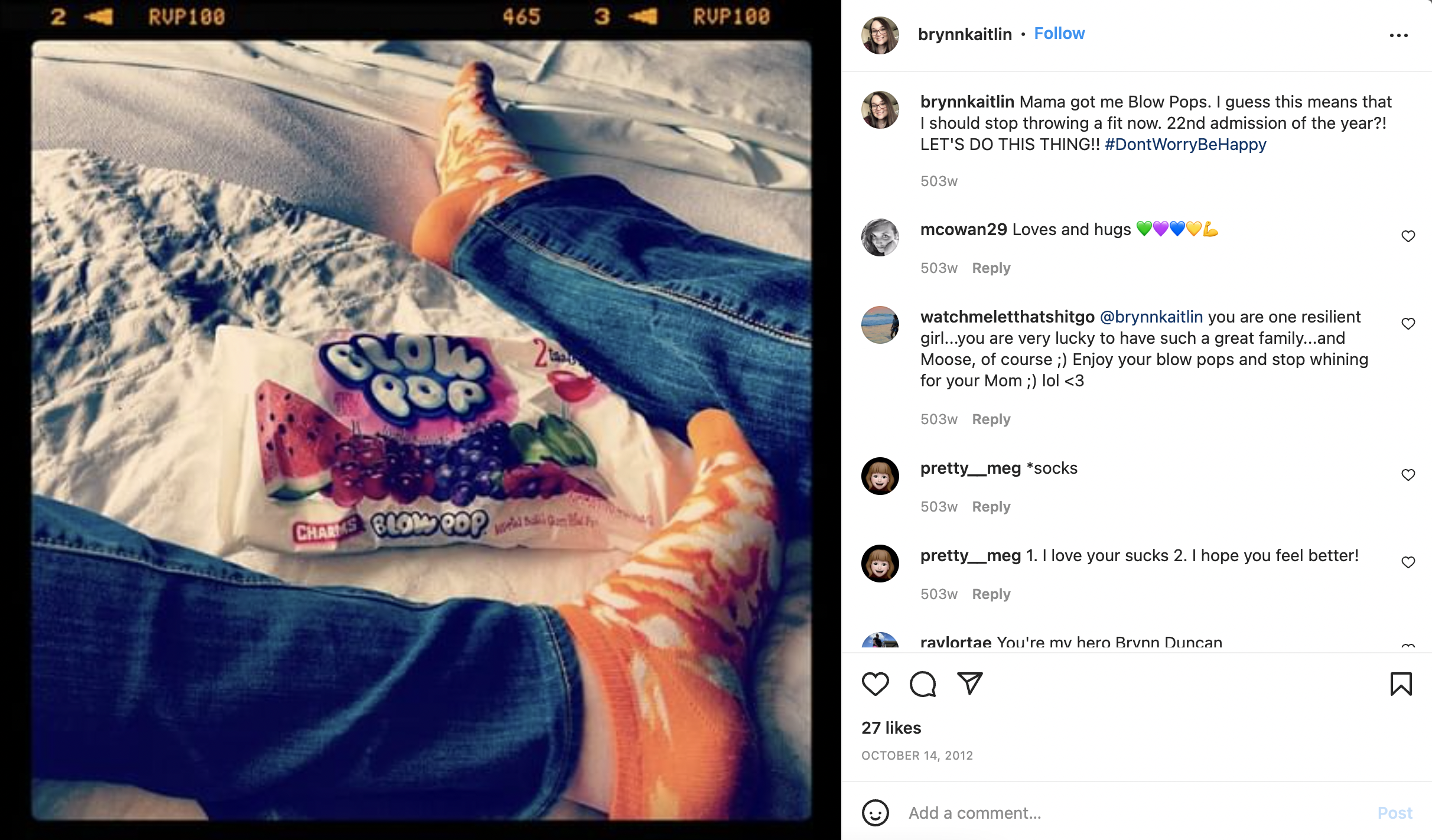Like the post with the heart icon

[875, 684]
